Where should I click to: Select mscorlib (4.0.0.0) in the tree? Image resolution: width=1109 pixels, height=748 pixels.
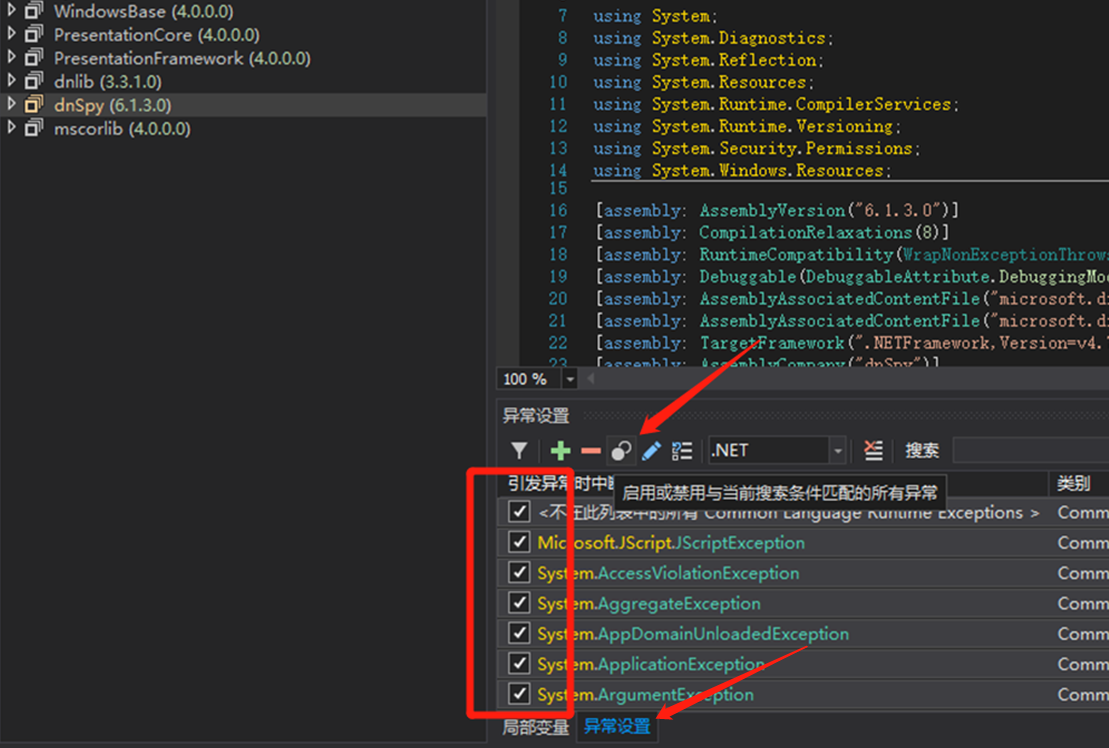pyautogui.click(x=122, y=129)
